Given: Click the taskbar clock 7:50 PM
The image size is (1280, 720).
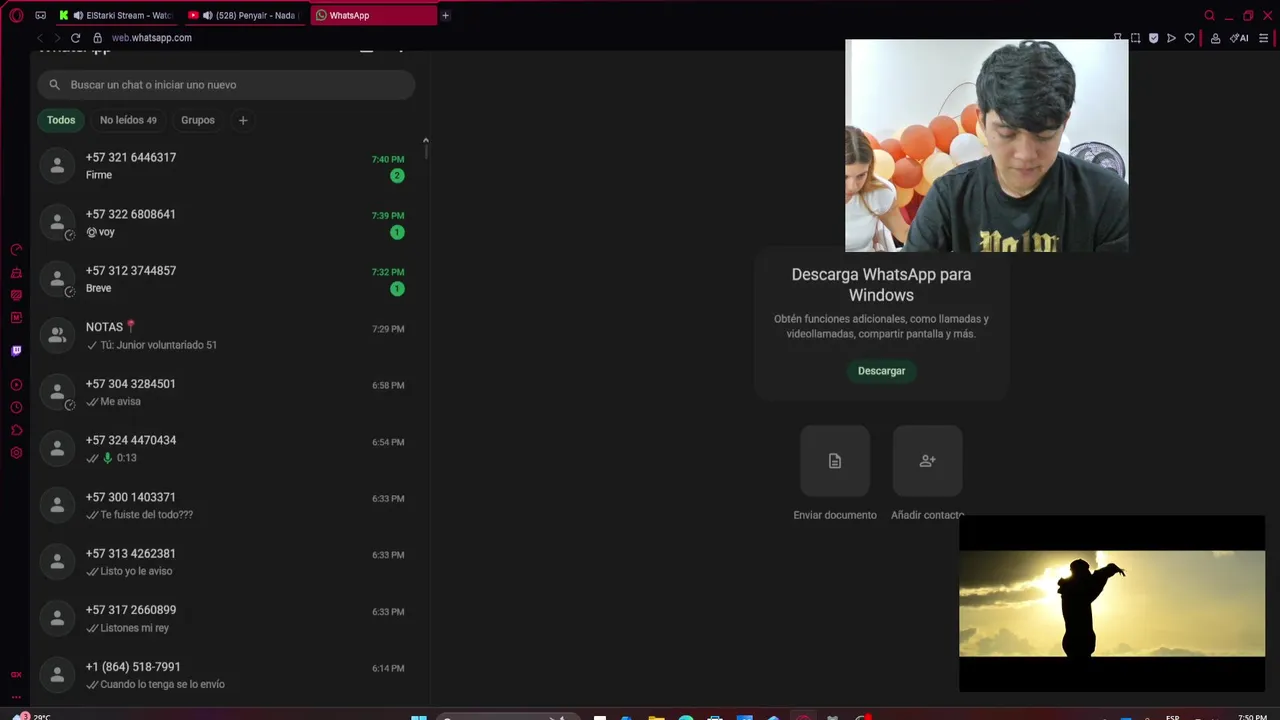Looking at the screenshot, I should pyautogui.click(x=1252, y=716).
